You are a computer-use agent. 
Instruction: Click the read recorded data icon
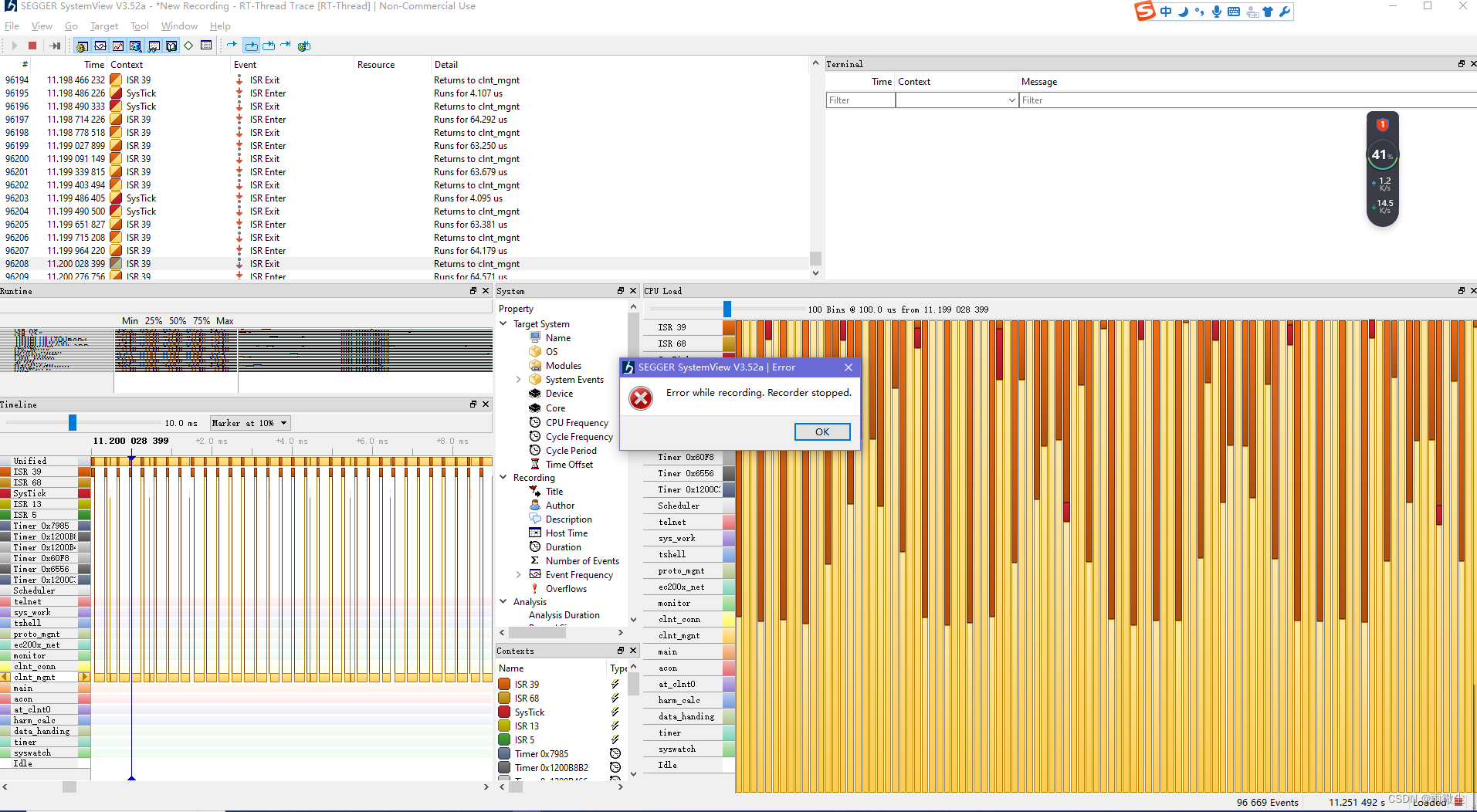(x=55, y=46)
